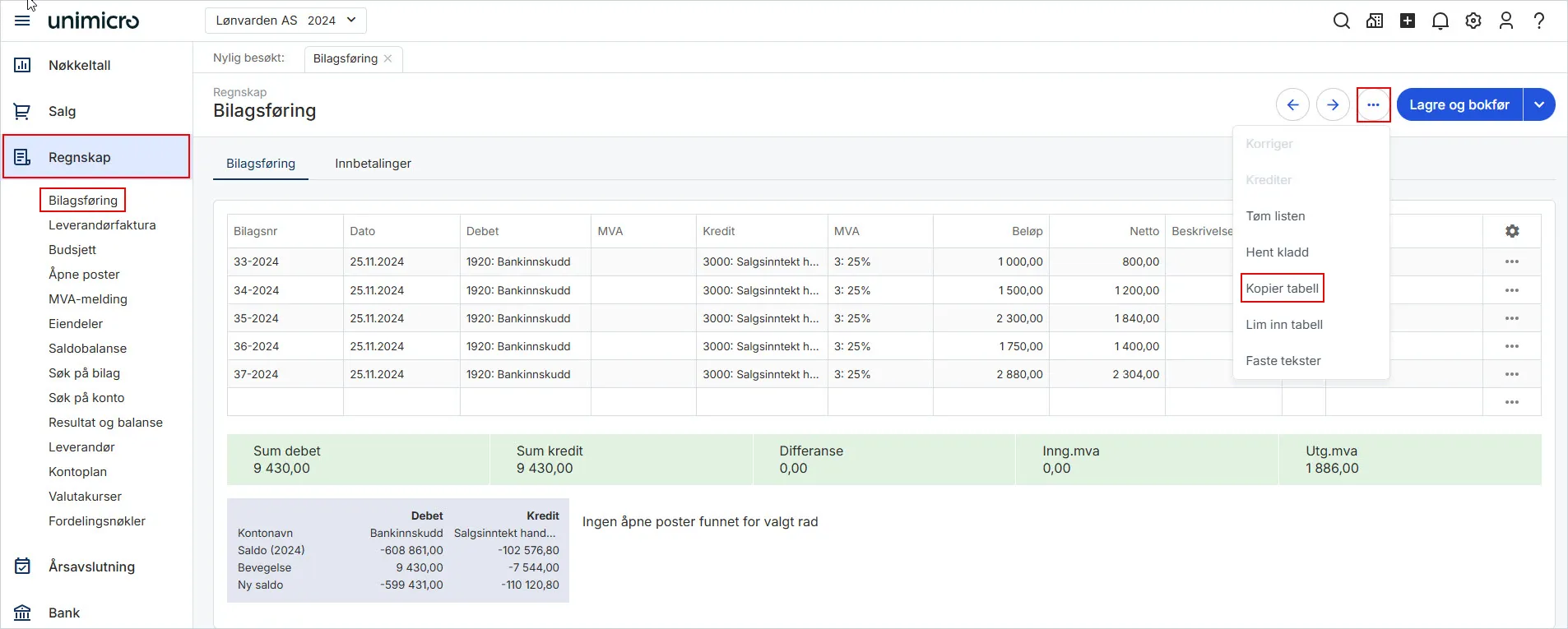Click the Bank building icon
The height and width of the screenshot is (629, 1568).
point(22,613)
